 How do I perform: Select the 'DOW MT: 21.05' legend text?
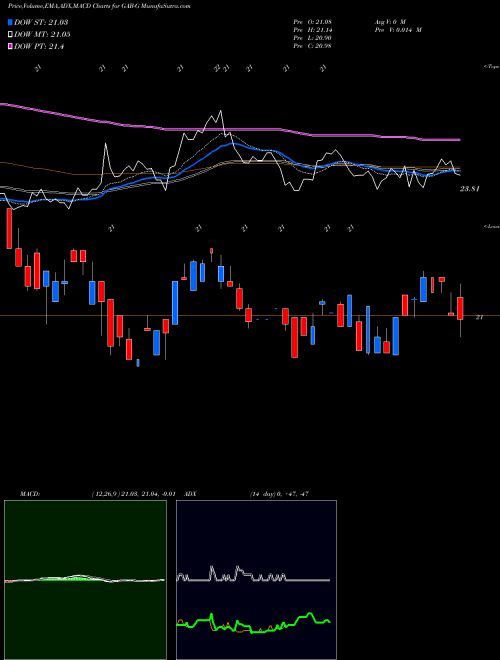[43, 35]
